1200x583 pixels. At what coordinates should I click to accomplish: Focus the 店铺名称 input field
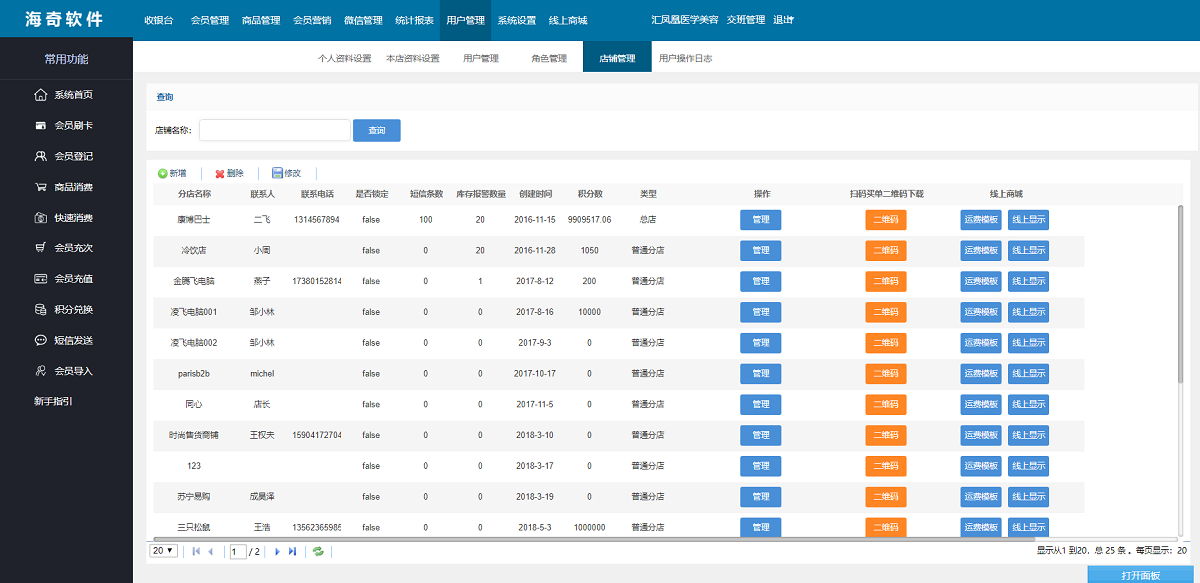point(275,130)
